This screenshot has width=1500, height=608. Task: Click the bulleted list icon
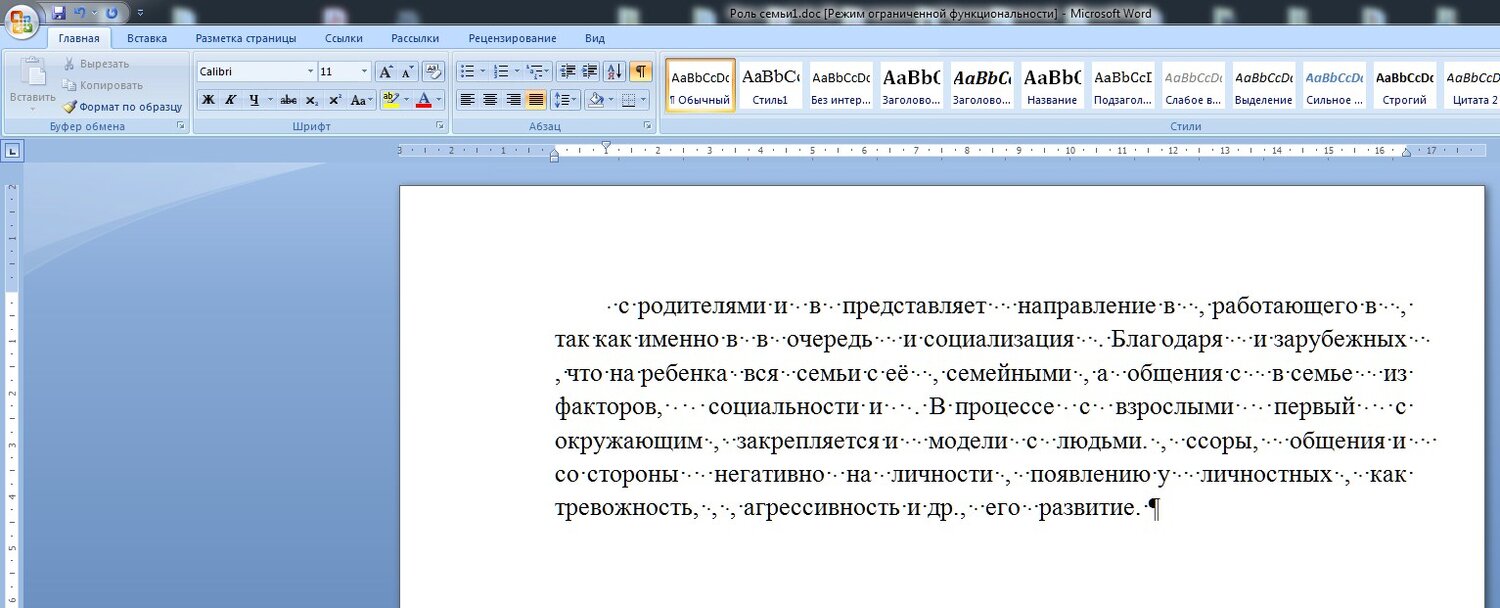tap(466, 72)
